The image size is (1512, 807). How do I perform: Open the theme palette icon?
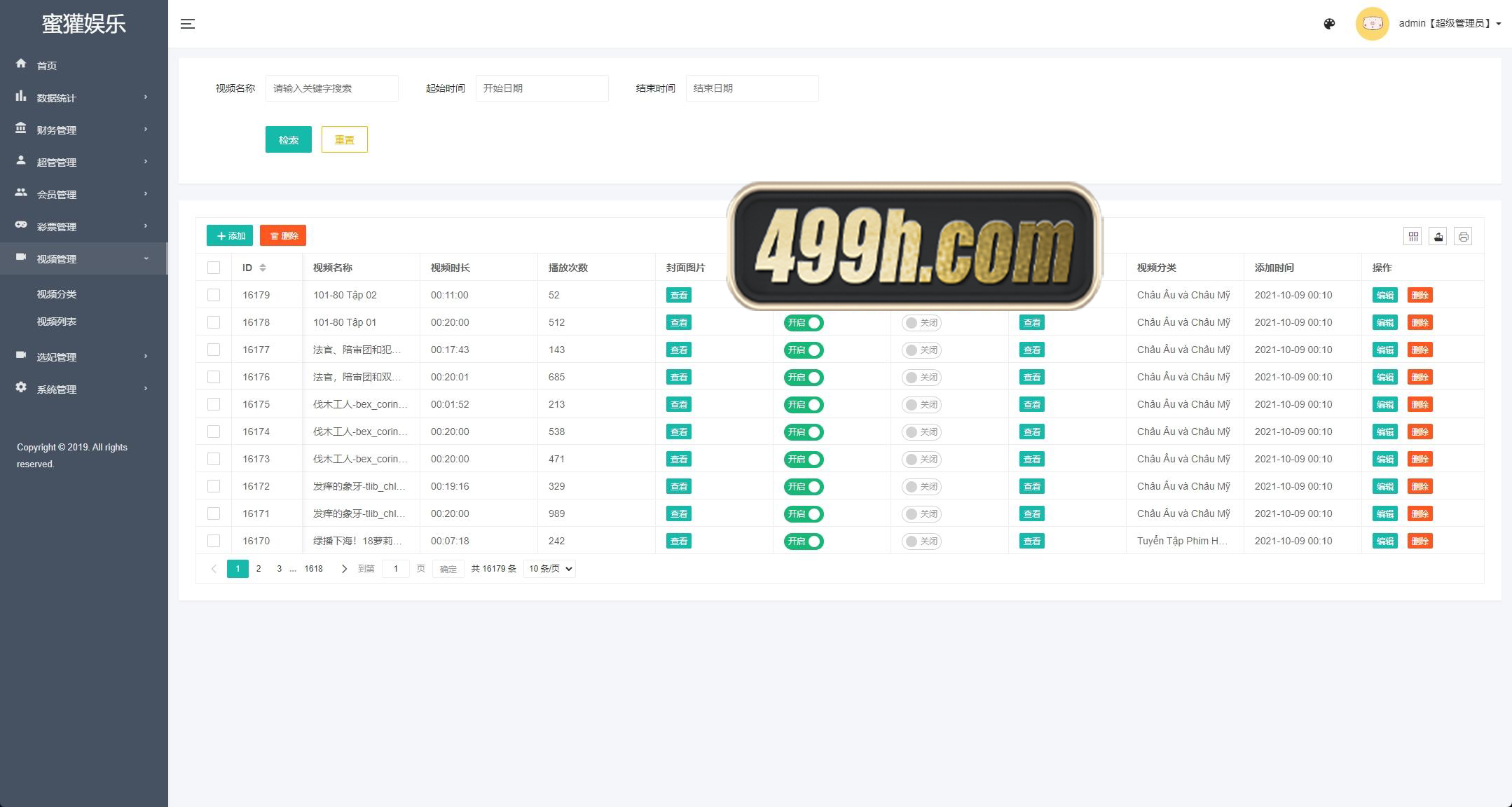tap(1329, 24)
